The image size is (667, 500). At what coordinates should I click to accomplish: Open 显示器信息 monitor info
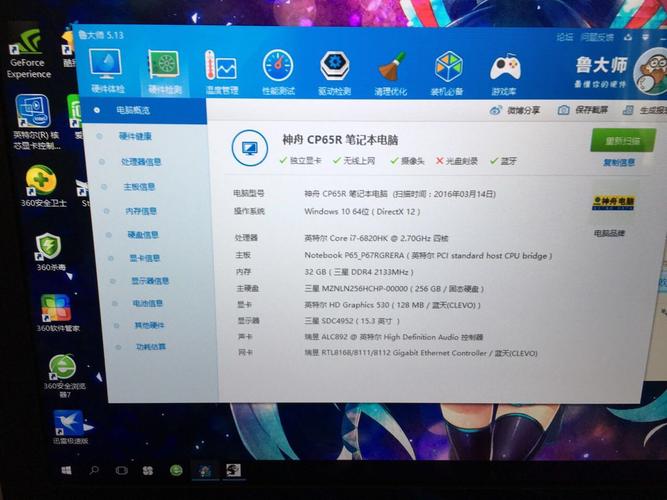(x=150, y=281)
